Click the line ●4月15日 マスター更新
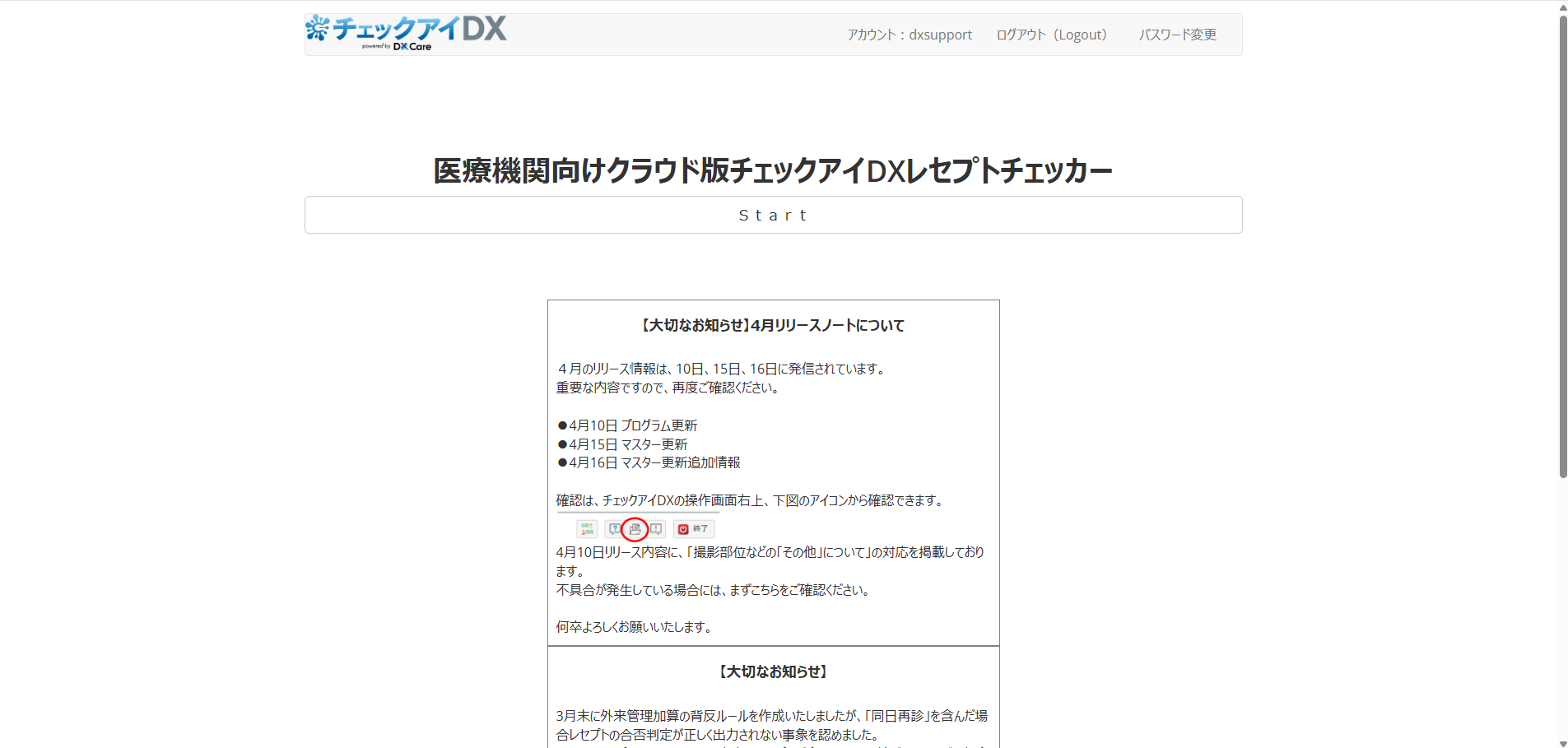The height and width of the screenshot is (748, 1568). point(622,444)
